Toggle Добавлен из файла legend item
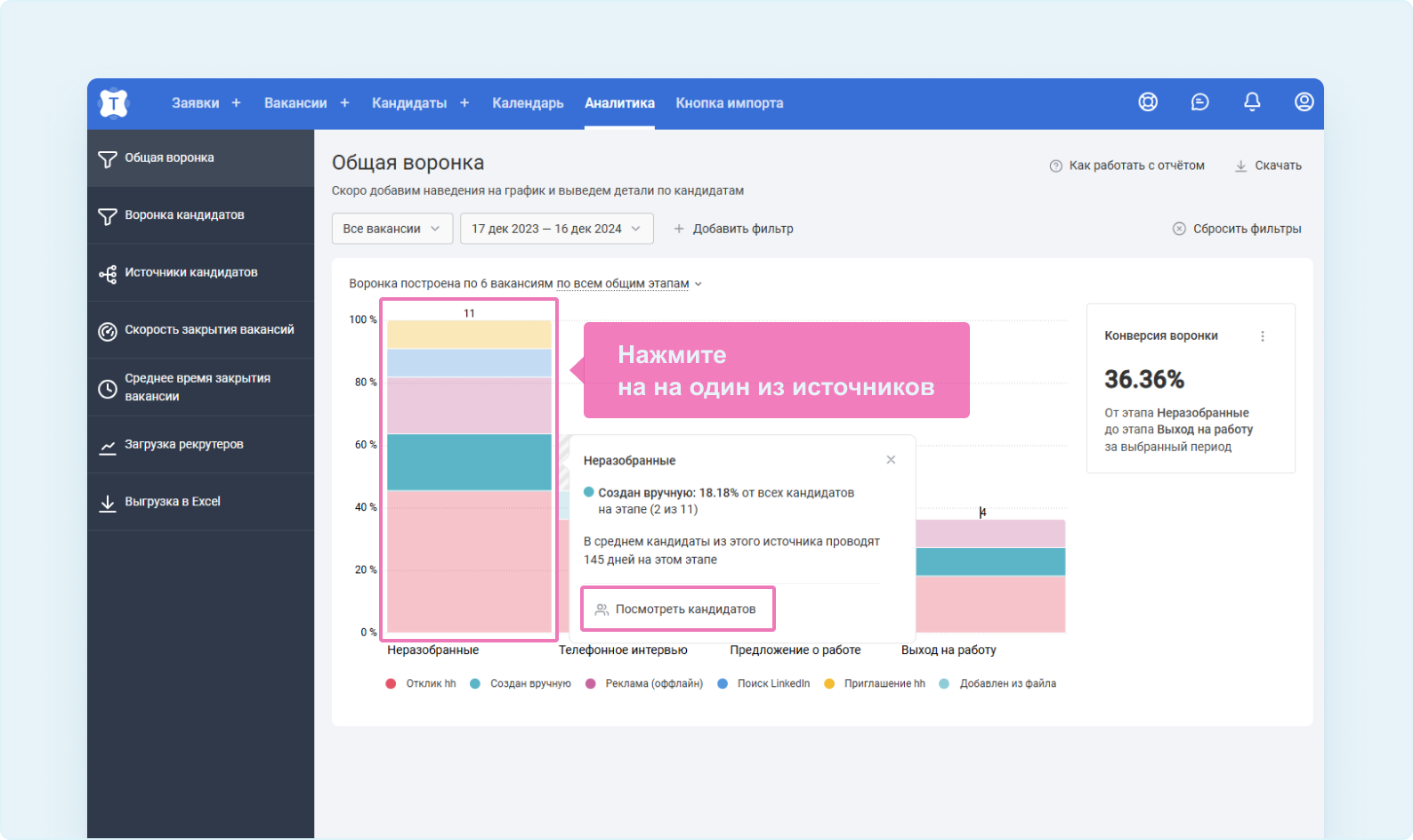The image size is (1413, 840). pyautogui.click(x=997, y=683)
